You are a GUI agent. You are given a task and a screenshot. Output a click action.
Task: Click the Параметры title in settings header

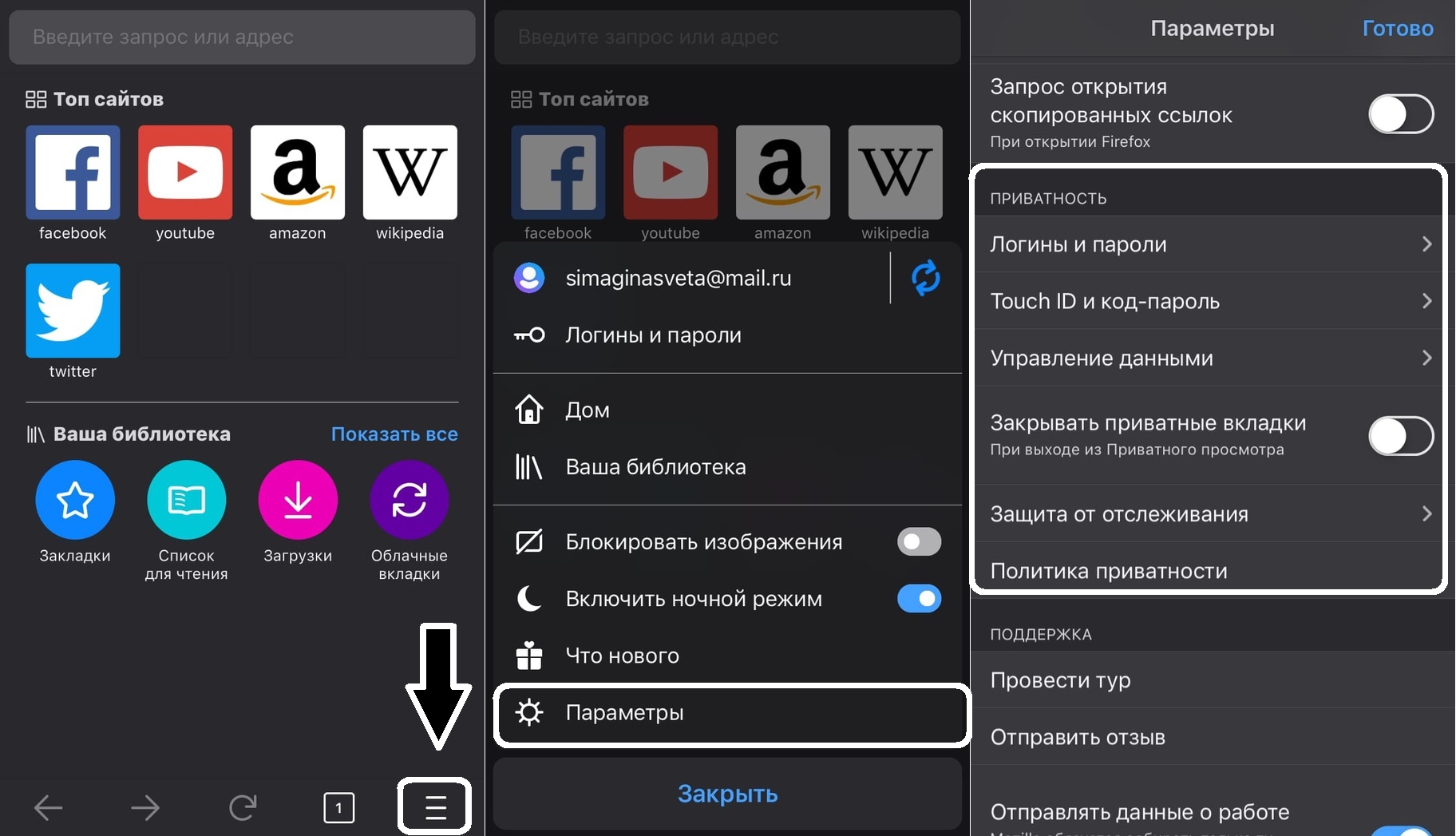click(1212, 29)
